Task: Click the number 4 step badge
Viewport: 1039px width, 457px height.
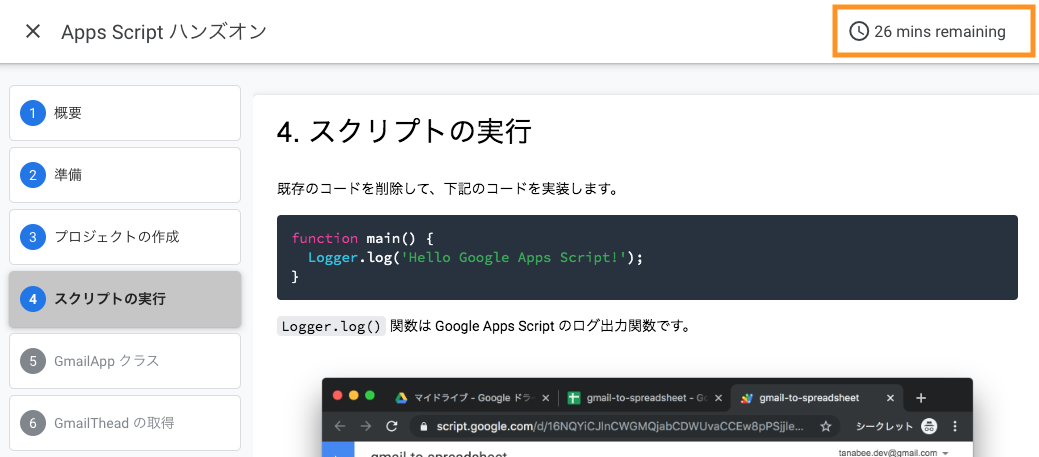Action: pos(32,299)
